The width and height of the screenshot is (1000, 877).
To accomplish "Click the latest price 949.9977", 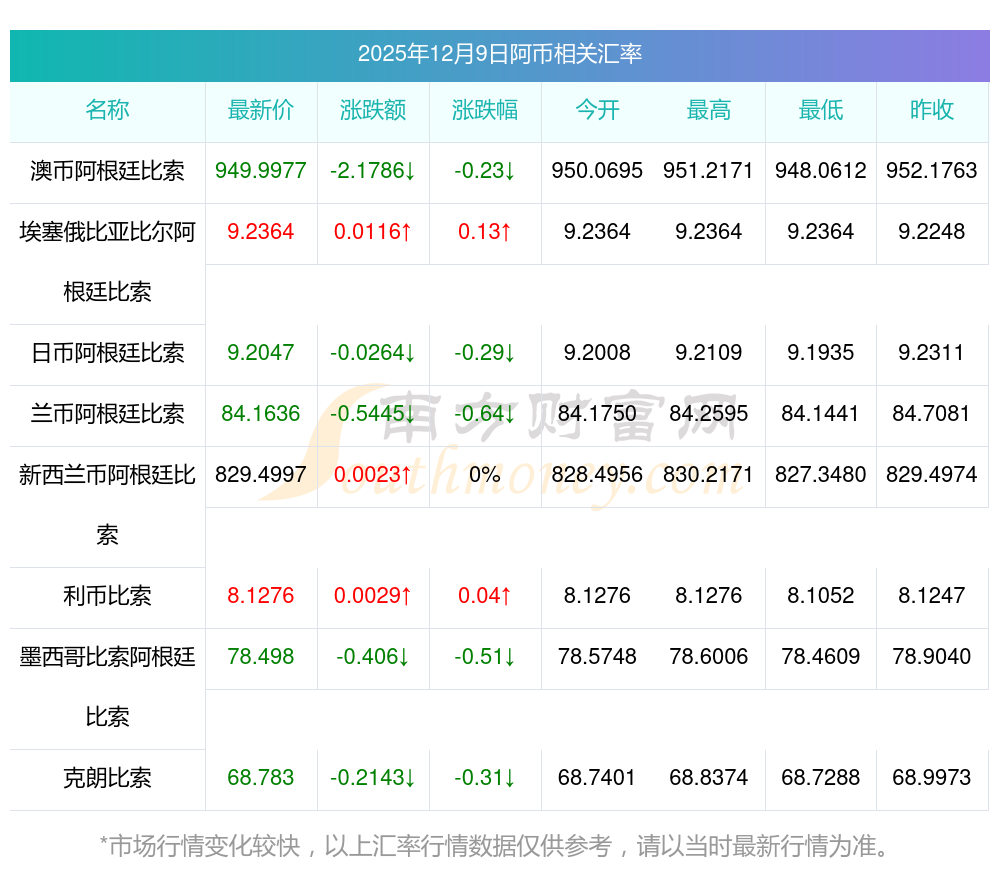I will [261, 171].
